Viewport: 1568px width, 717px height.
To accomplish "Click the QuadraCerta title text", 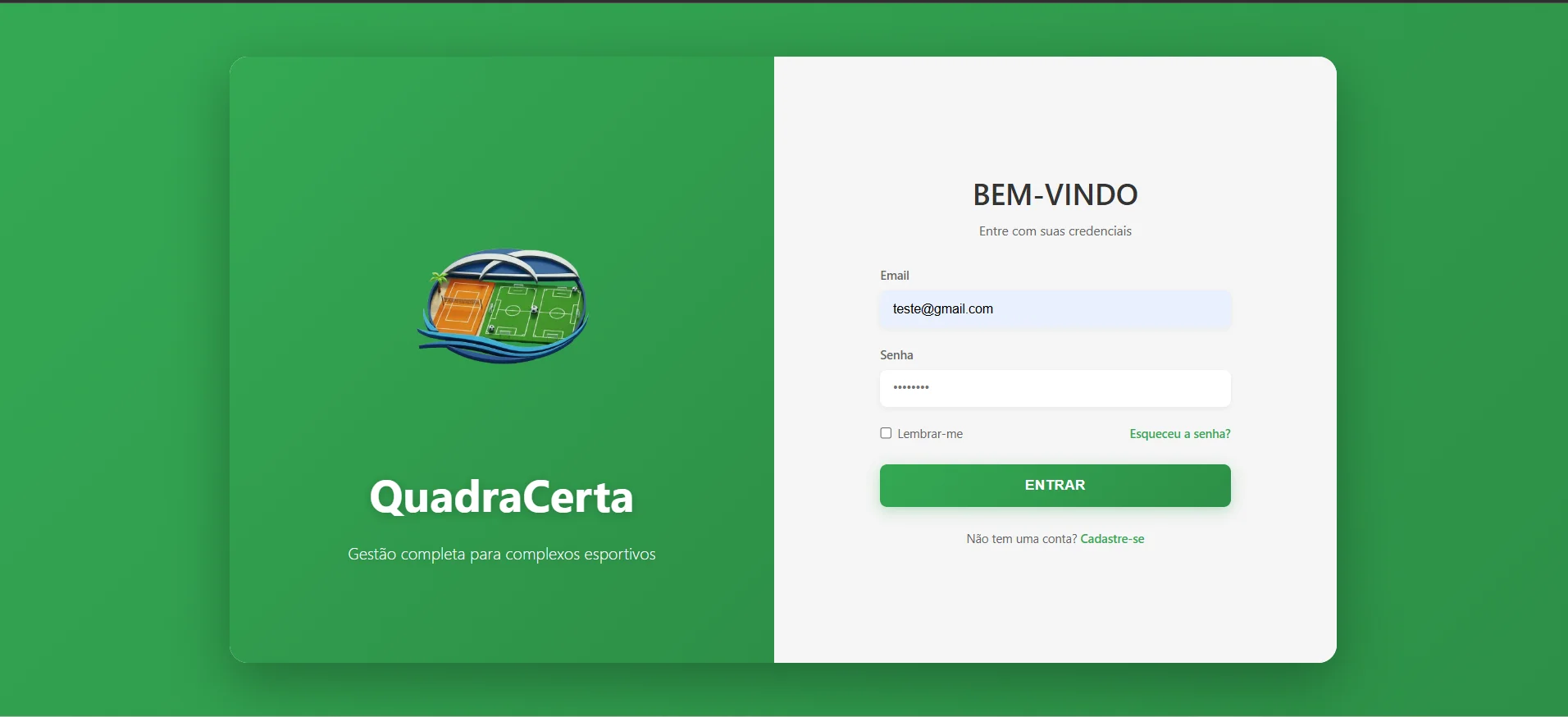I will 502,496.
